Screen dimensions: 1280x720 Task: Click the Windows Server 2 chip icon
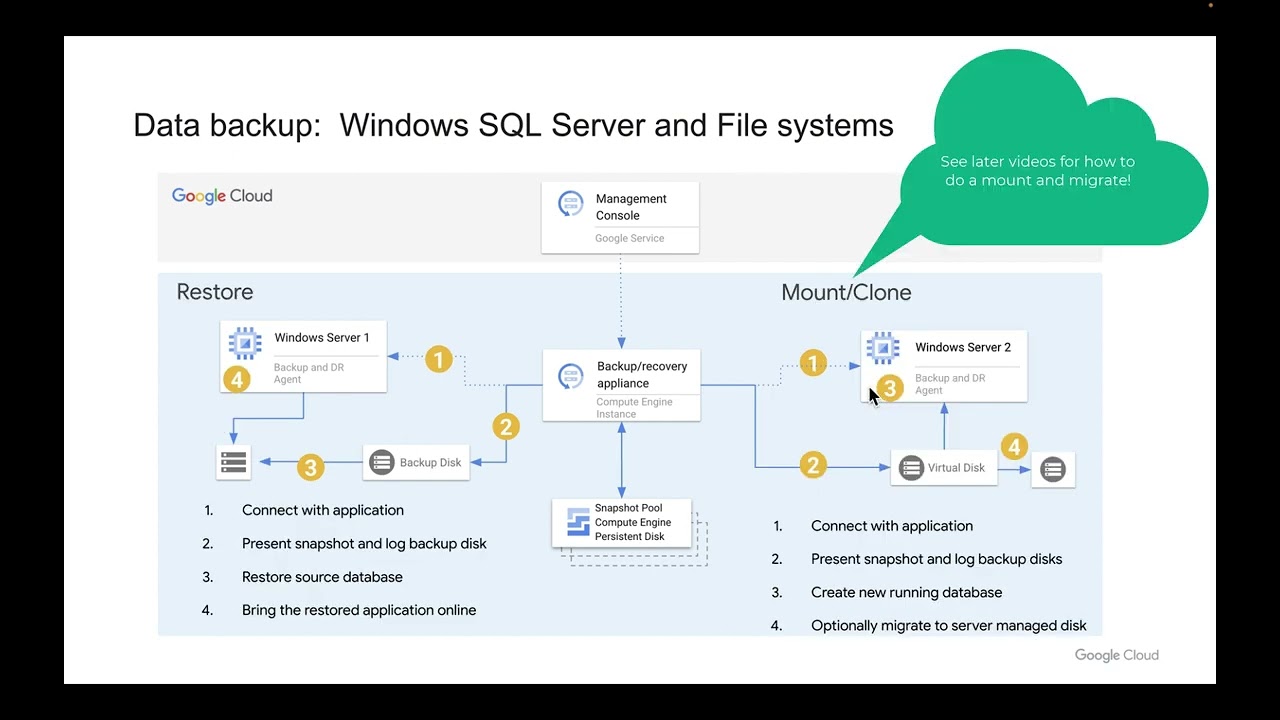tap(883, 348)
